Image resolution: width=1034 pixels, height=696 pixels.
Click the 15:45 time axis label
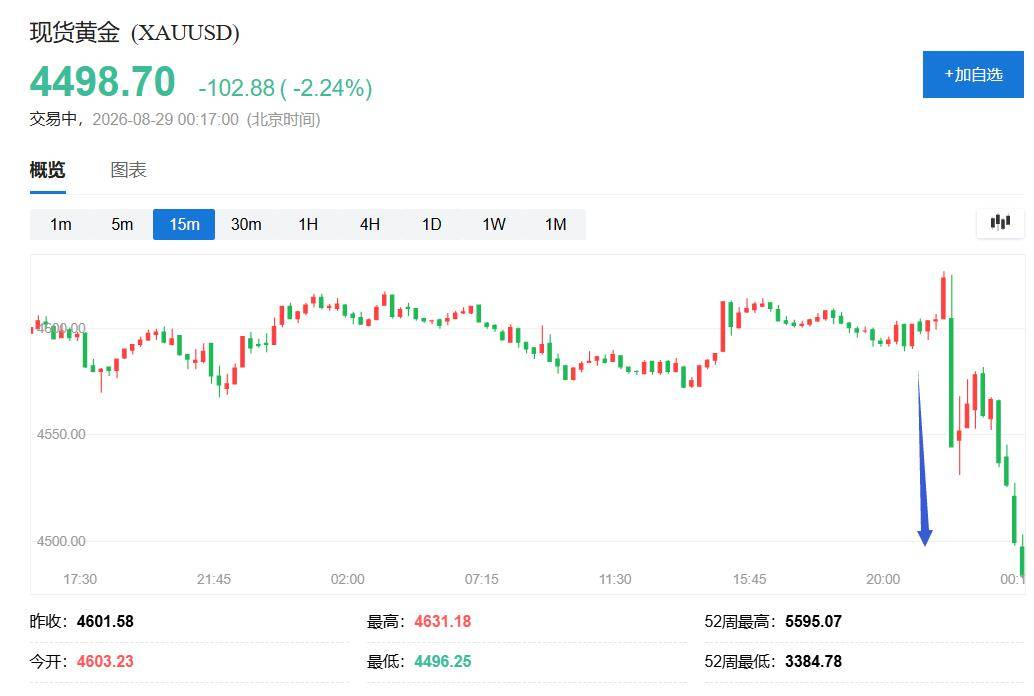point(749,579)
